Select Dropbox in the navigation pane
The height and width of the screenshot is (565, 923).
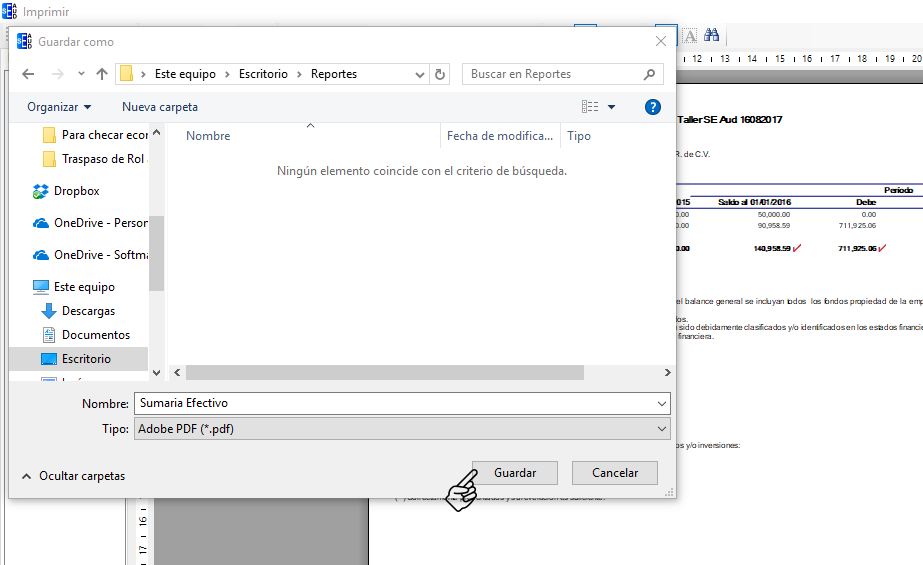76,191
